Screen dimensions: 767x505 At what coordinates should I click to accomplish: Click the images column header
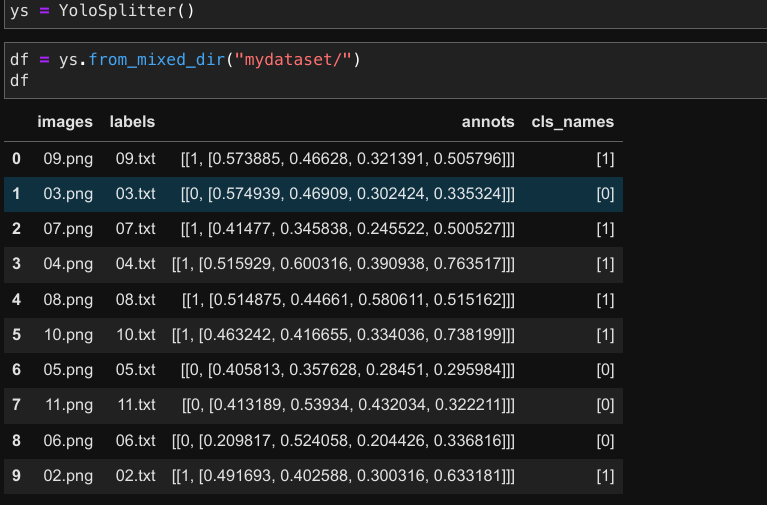(x=65, y=122)
